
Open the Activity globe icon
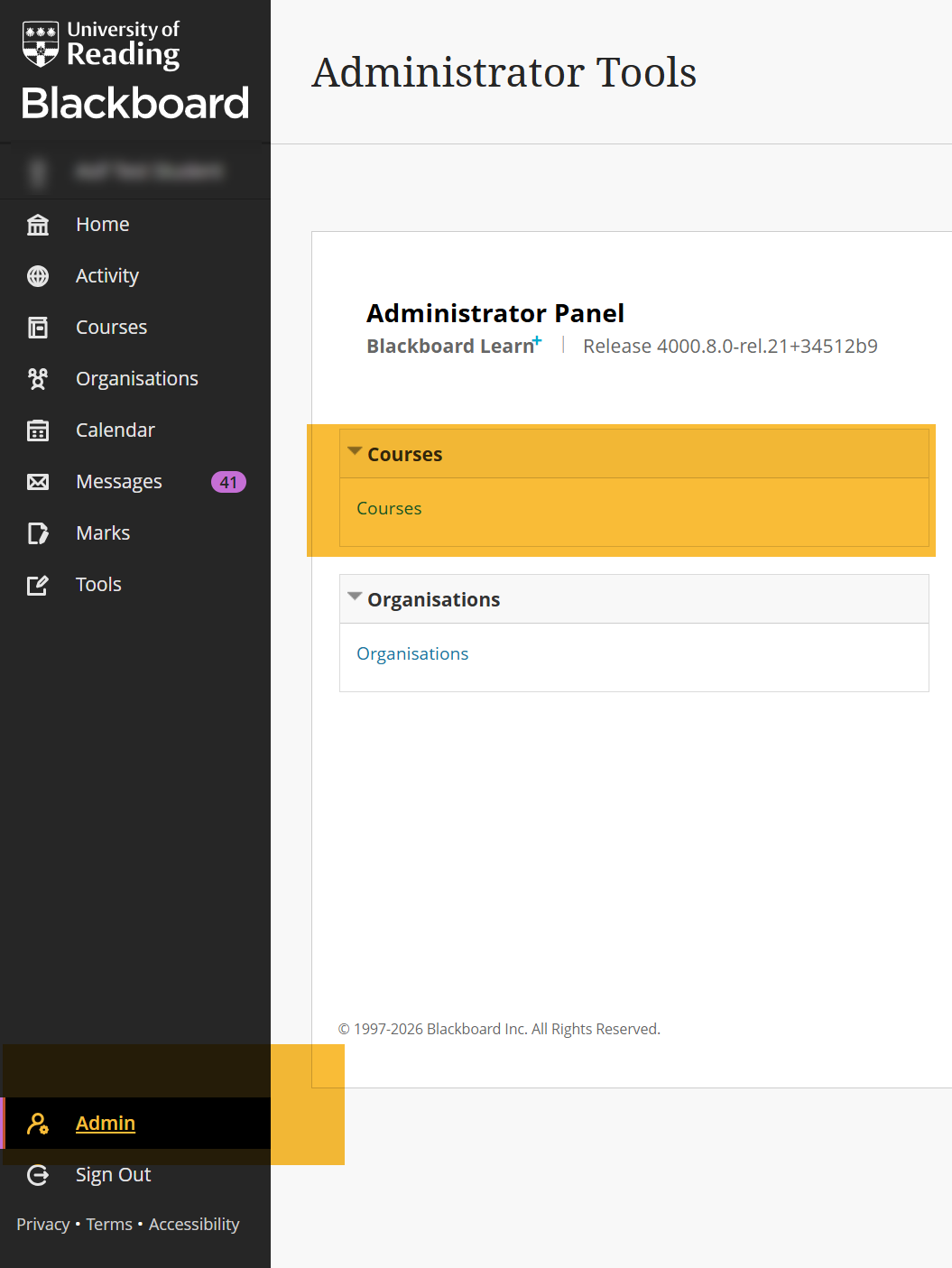[37, 275]
